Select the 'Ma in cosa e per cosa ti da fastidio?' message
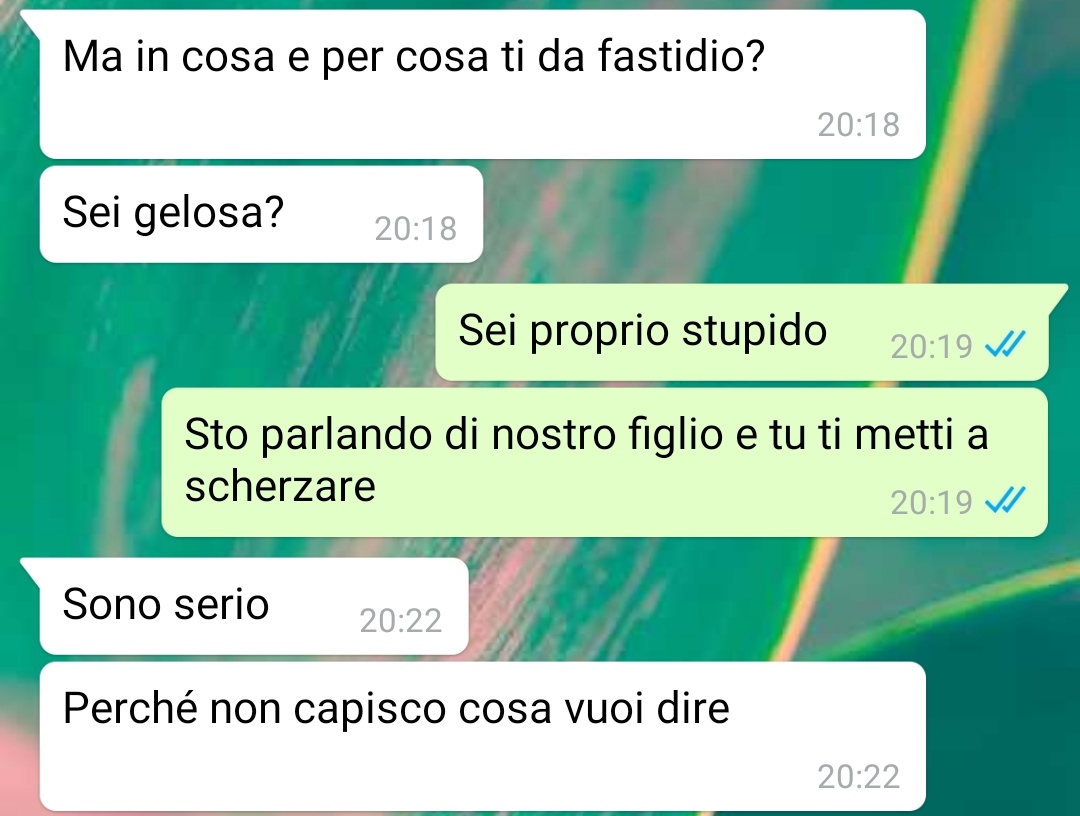 (482, 84)
